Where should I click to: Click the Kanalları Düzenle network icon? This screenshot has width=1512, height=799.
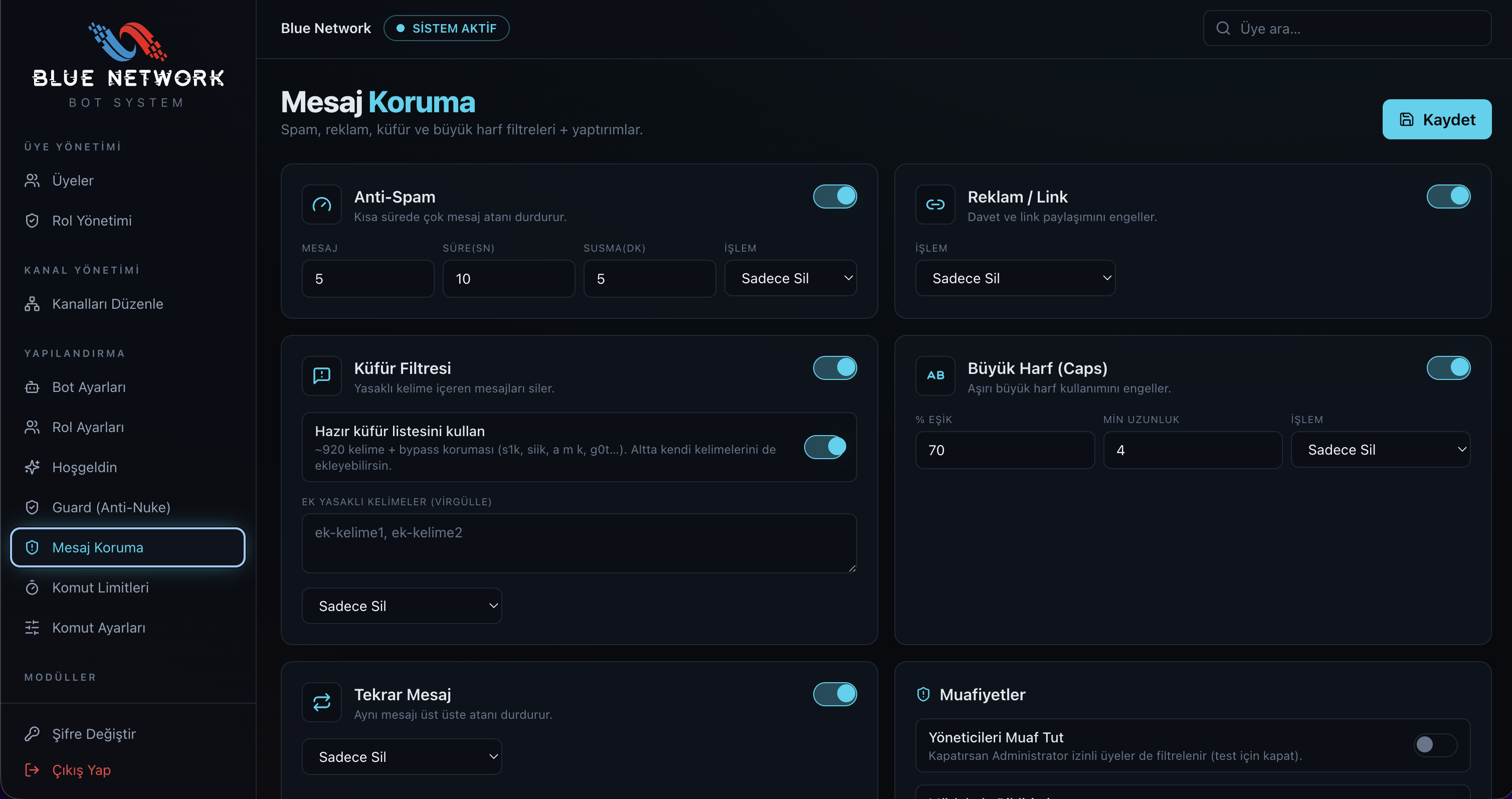coord(32,304)
